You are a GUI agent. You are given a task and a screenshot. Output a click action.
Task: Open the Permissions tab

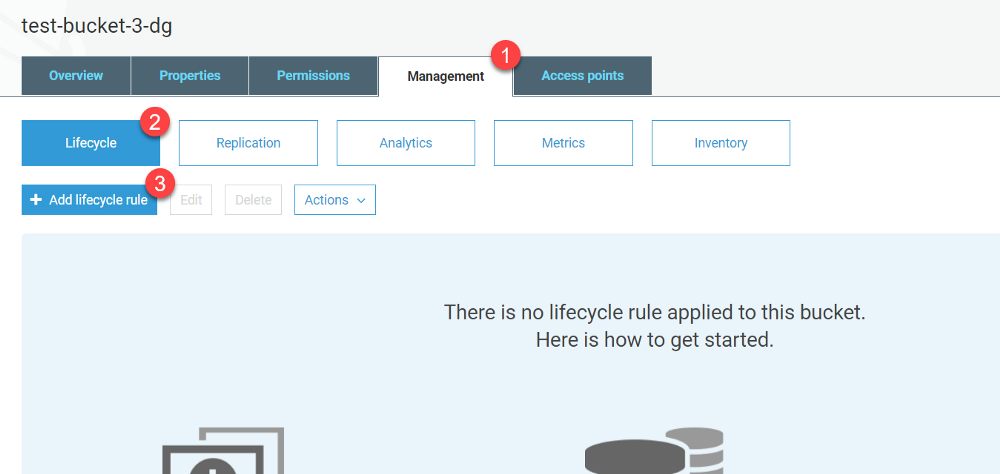(313, 76)
